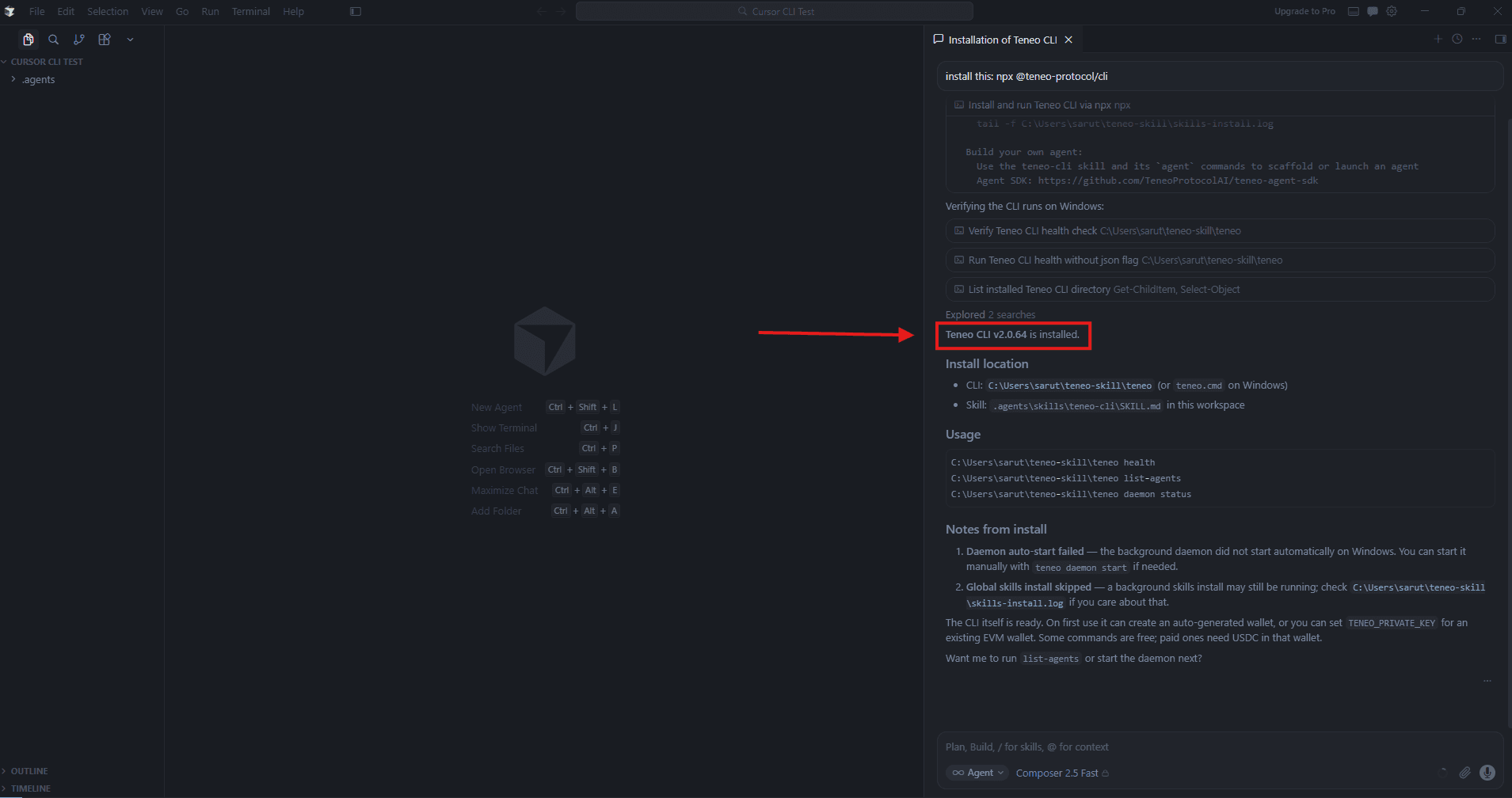
Task: Expand 'Explored 2 searches' summary
Action: 990,315
